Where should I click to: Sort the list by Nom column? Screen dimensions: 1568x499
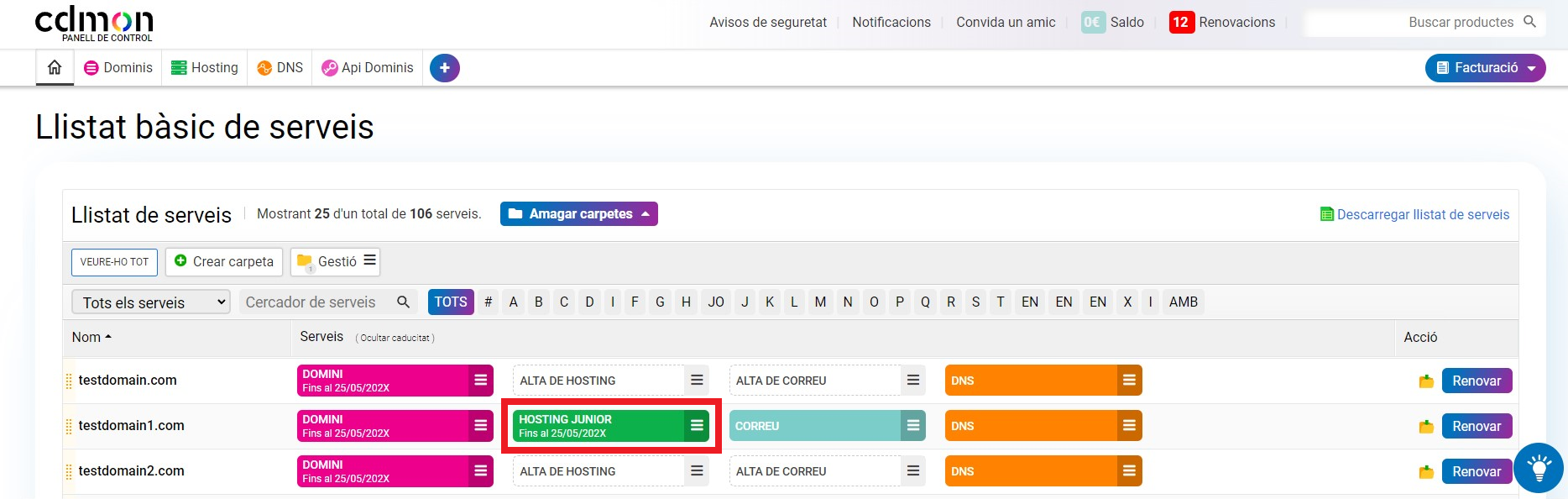91,337
